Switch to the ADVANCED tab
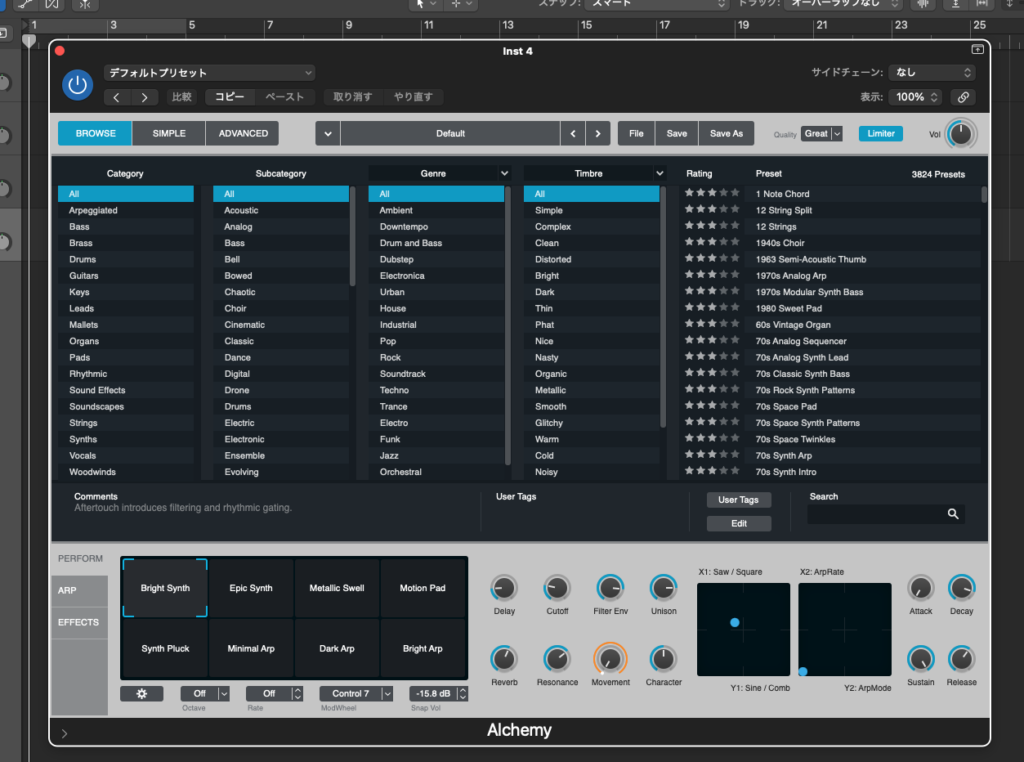This screenshot has width=1024, height=762. click(243, 133)
